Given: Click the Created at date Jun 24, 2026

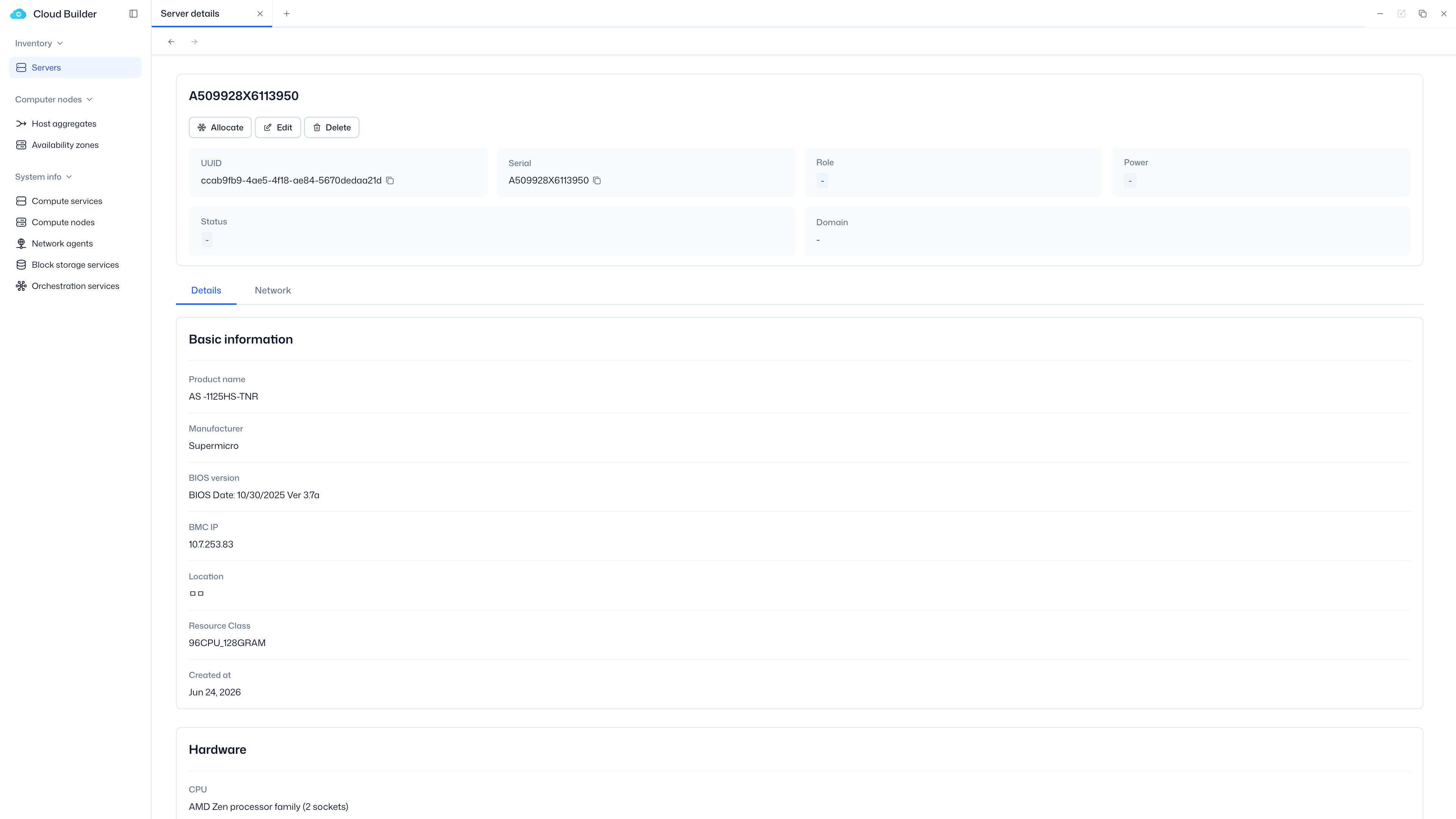Looking at the screenshot, I should [x=215, y=692].
